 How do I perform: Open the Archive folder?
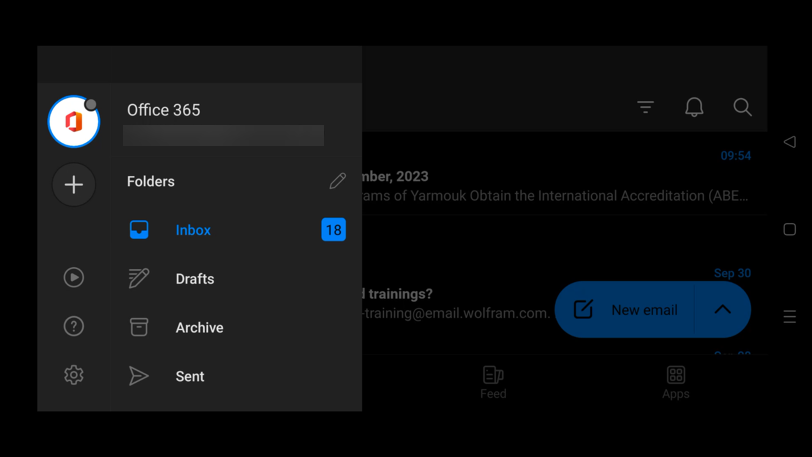coord(236,327)
